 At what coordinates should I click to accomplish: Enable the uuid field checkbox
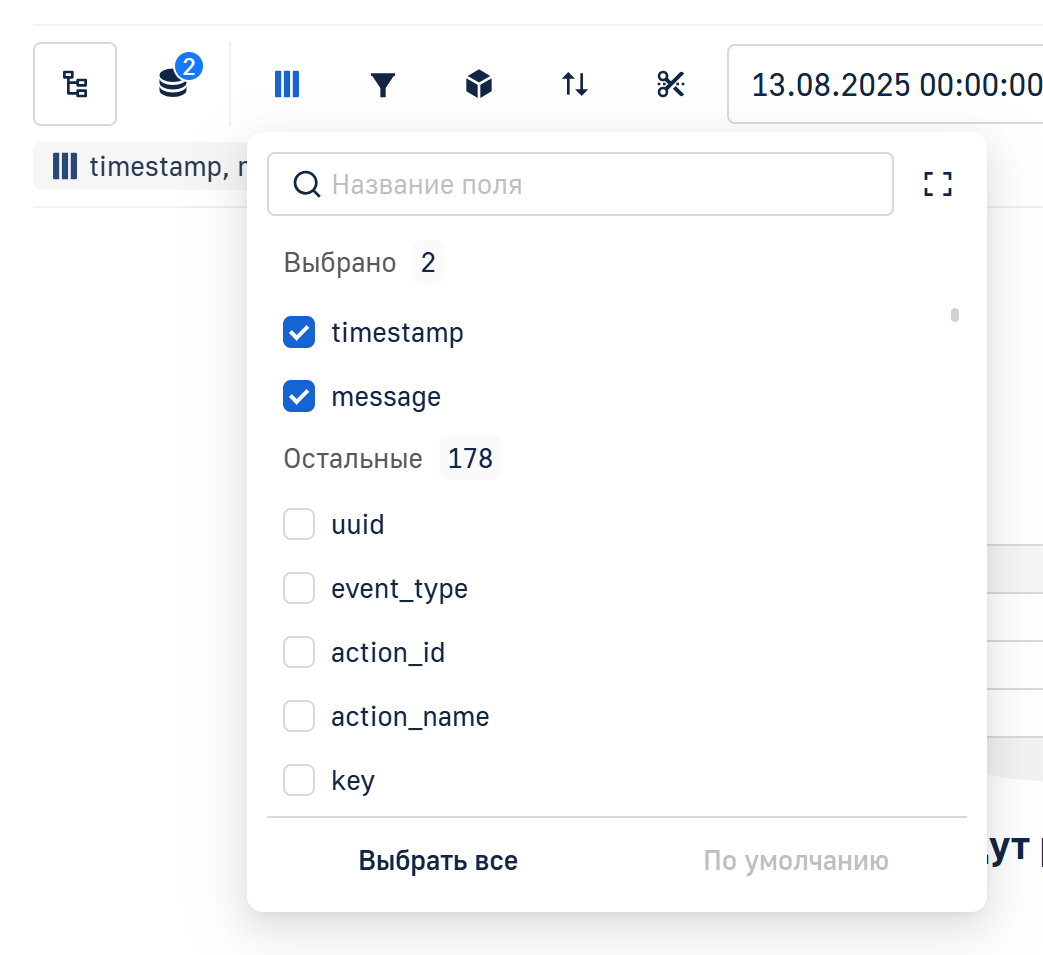299,524
